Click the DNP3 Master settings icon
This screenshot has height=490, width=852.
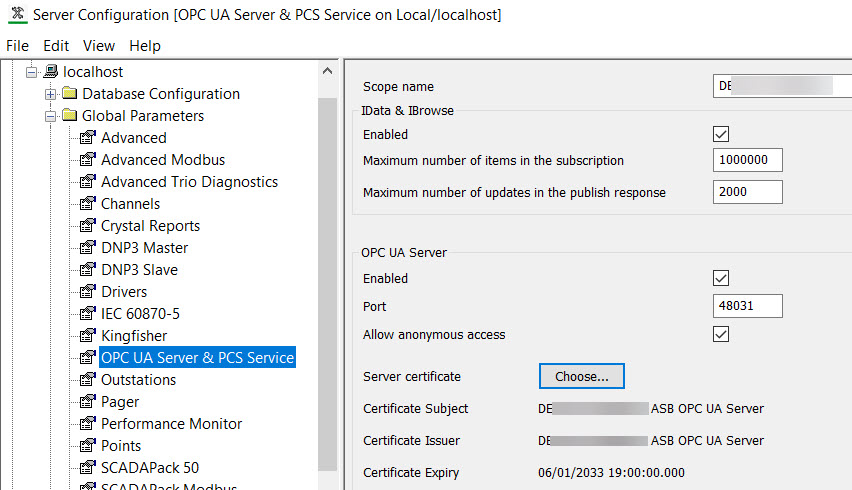87,247
